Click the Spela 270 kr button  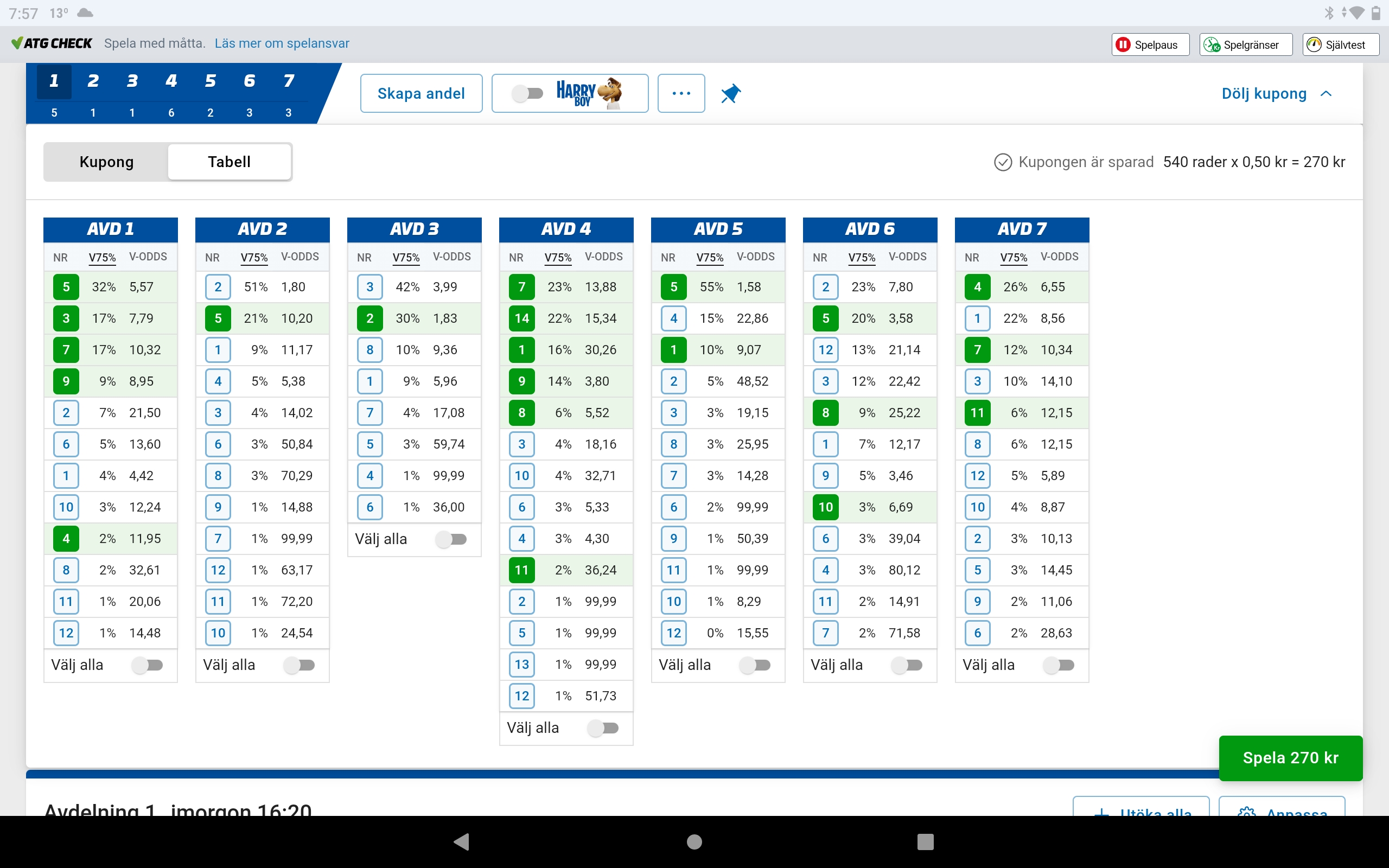point(1290,758)
